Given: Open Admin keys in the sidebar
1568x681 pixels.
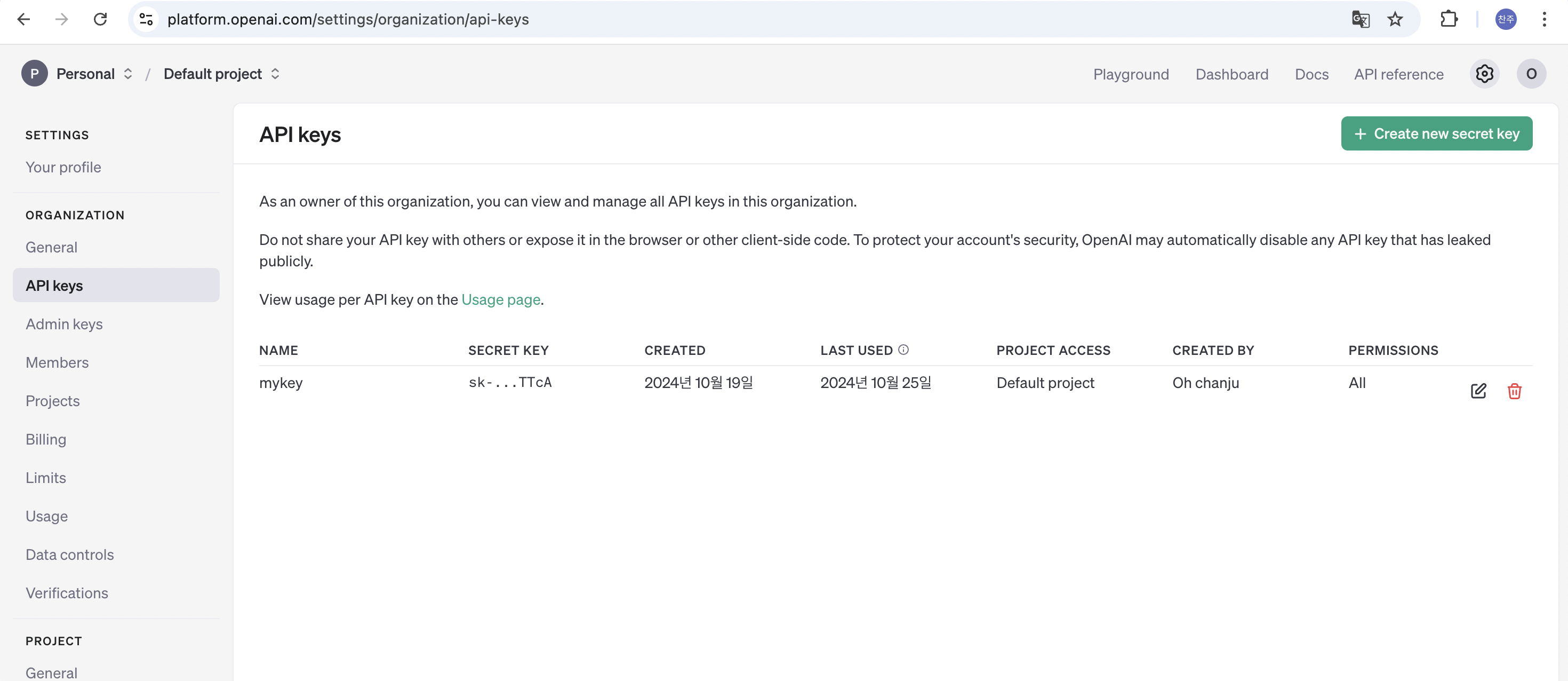Looking at the screenshot, I should coord(64,324).
